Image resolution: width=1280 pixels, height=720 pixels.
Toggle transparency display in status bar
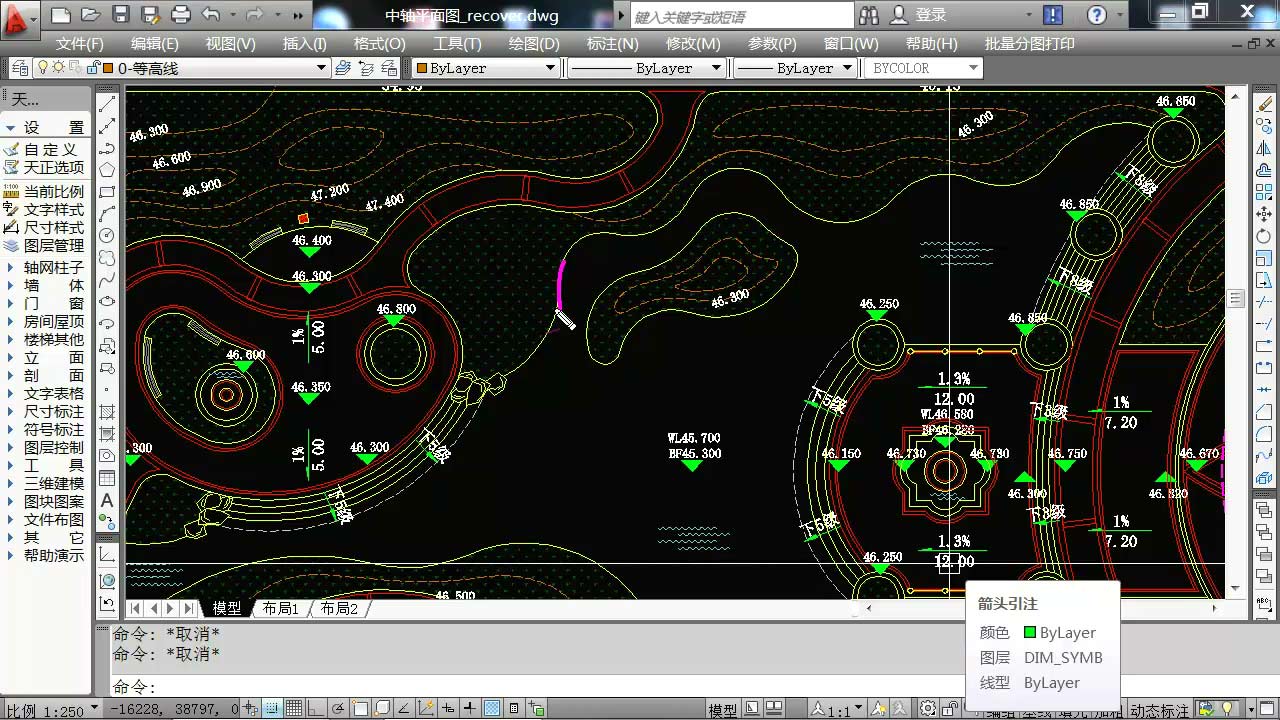491,708
